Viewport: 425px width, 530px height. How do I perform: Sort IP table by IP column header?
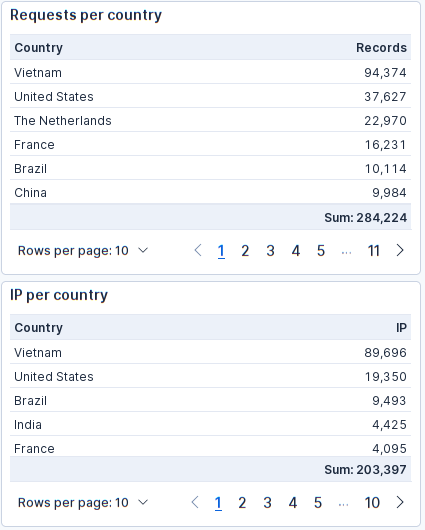401,328
